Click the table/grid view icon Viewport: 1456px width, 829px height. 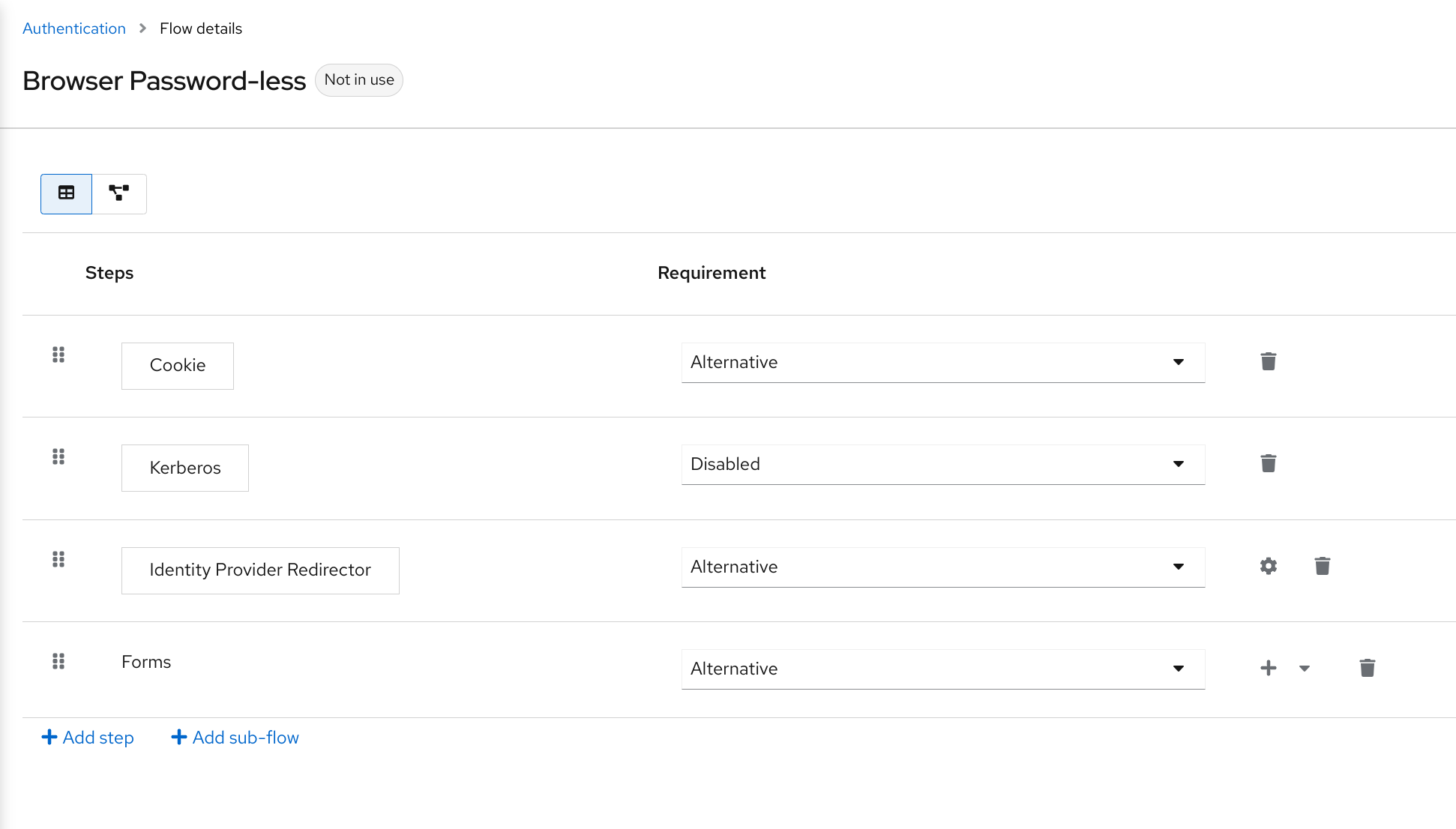coord(67,193)
